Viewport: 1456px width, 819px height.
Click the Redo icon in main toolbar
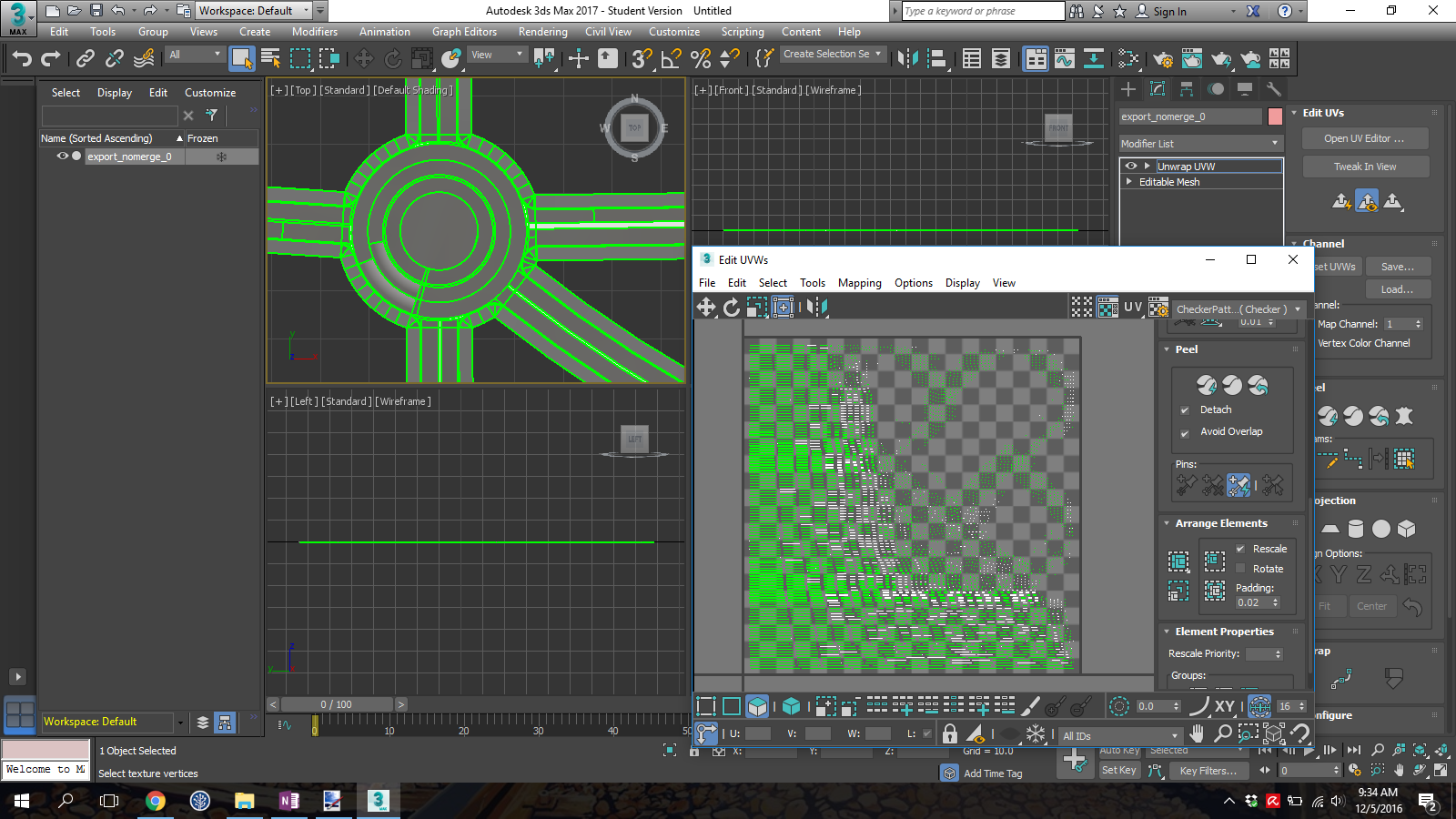pos(51,59)
